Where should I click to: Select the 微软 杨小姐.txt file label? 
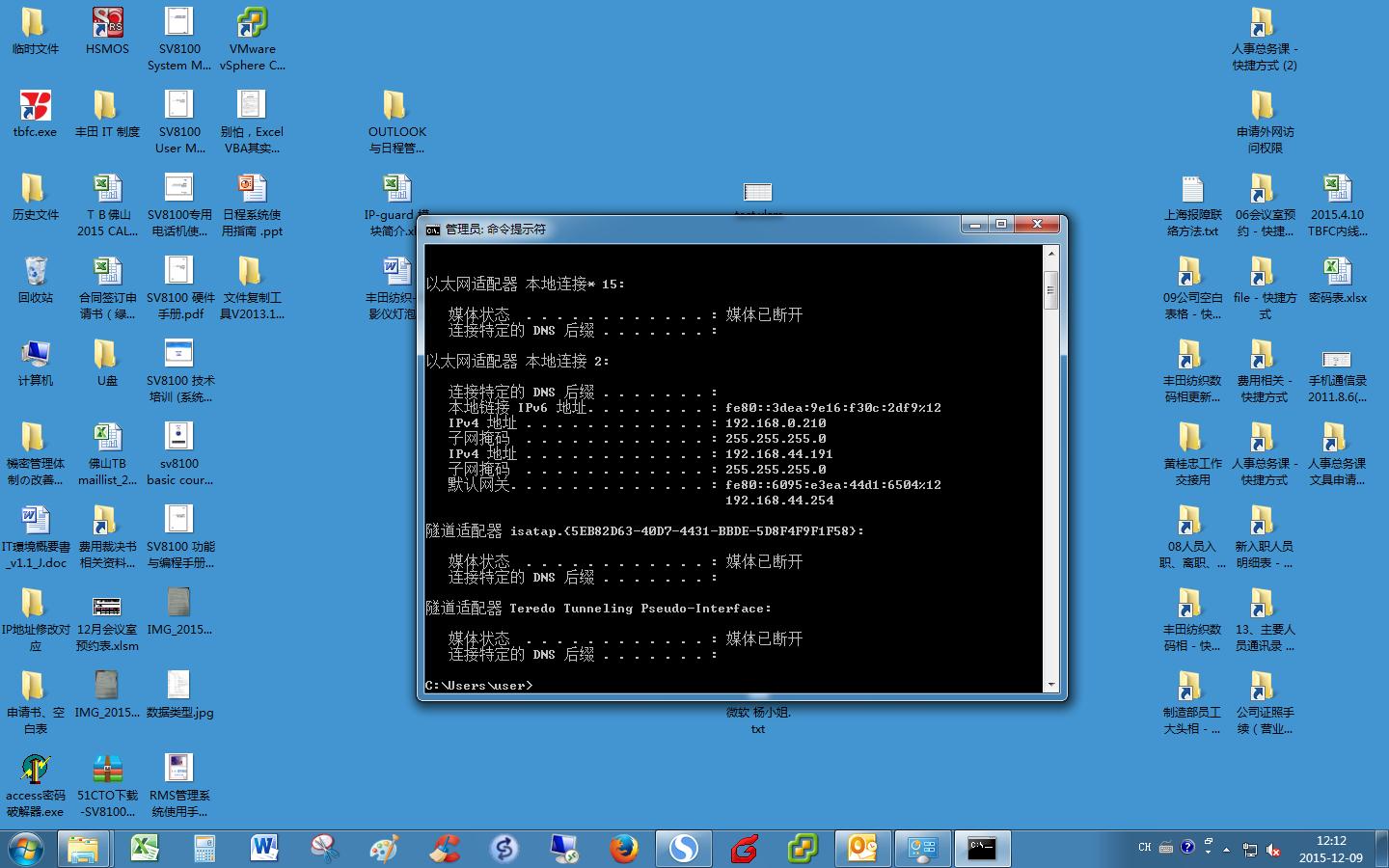[x=758, y=720]
